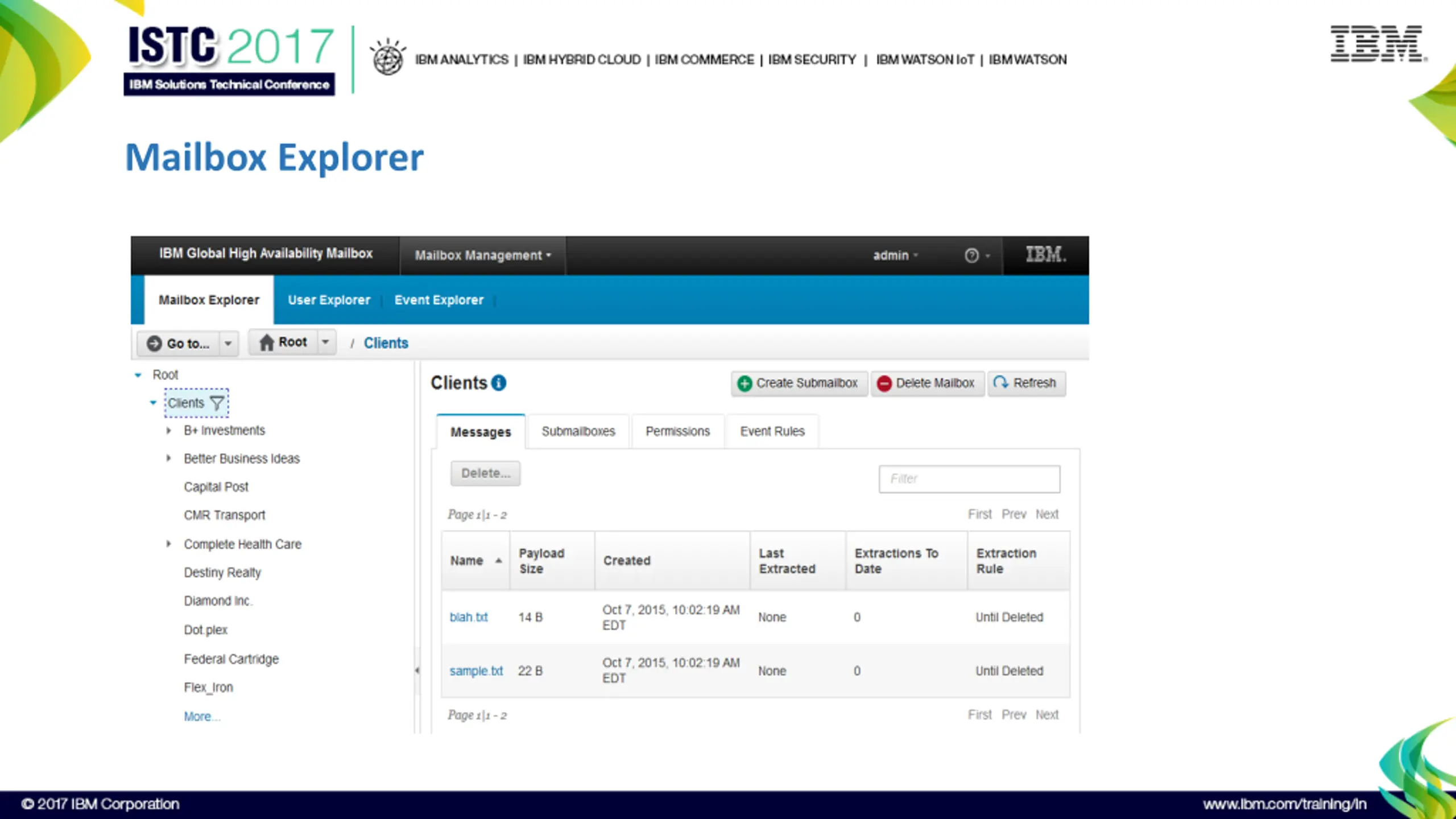This screenshot has height=819, width=1456.
Task: Click the Go to arrow icon
Action: point(154,344)
